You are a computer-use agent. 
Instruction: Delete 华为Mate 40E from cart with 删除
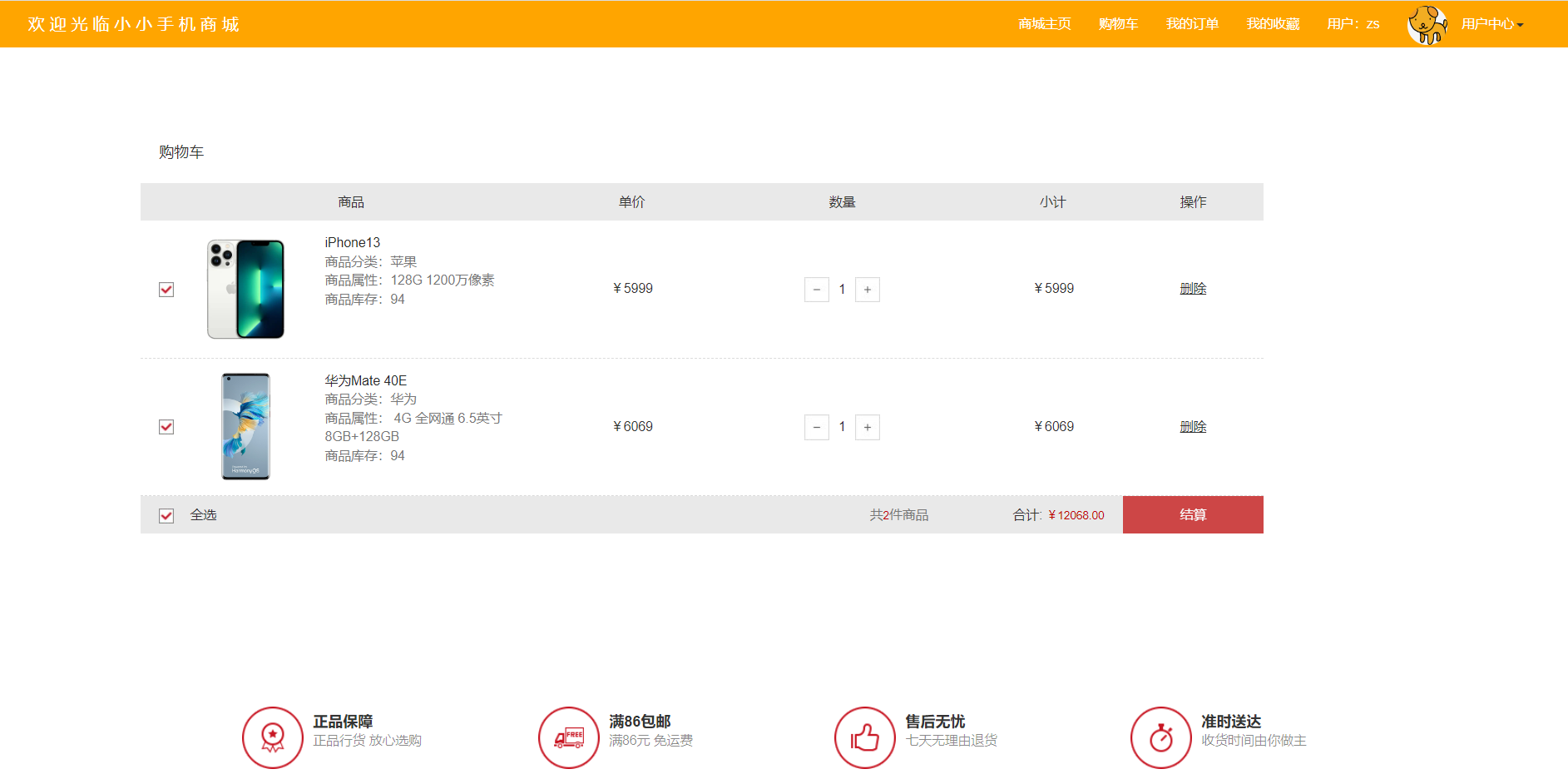(x=1193, y=427)
